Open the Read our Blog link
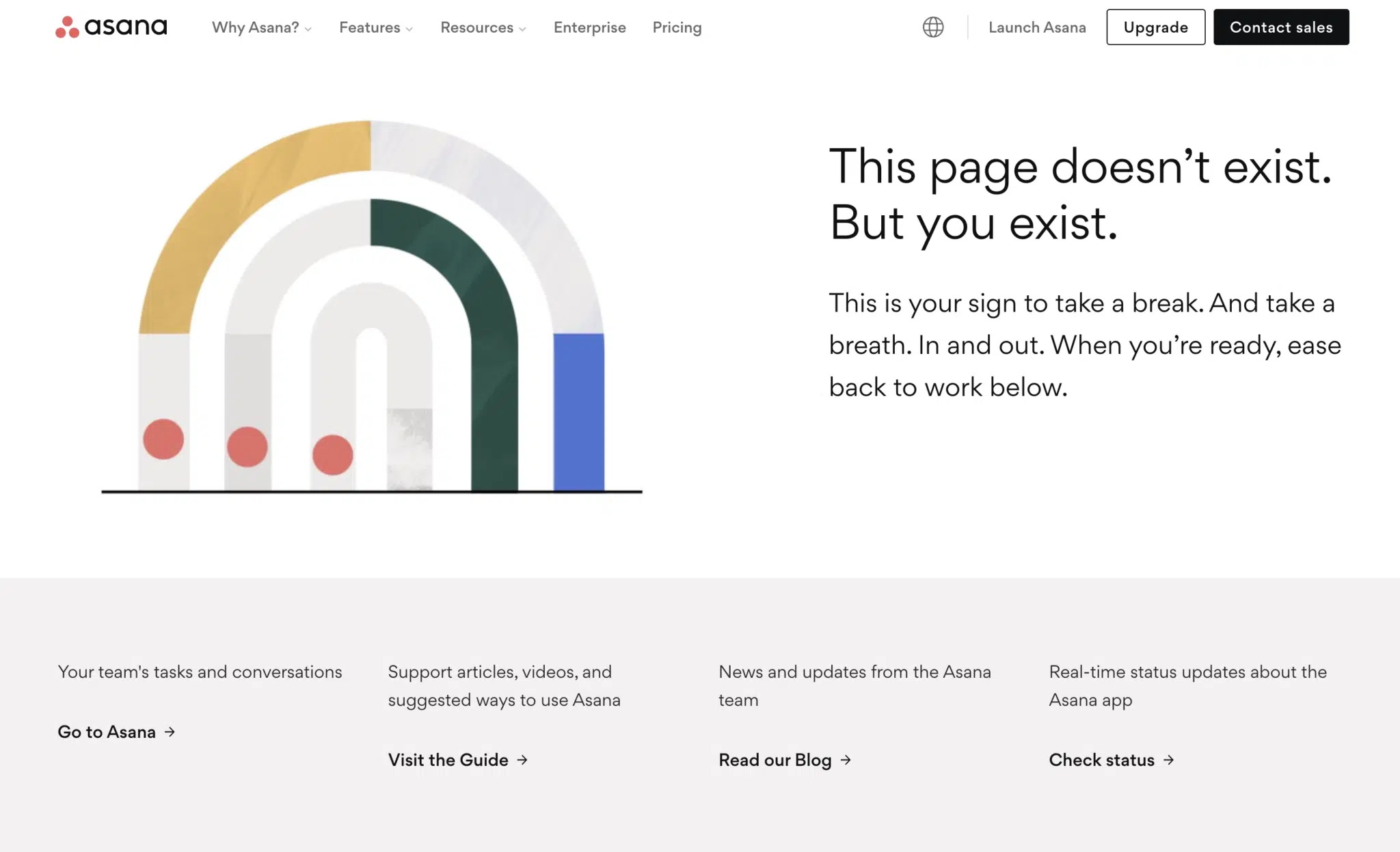 pos(775,760)
